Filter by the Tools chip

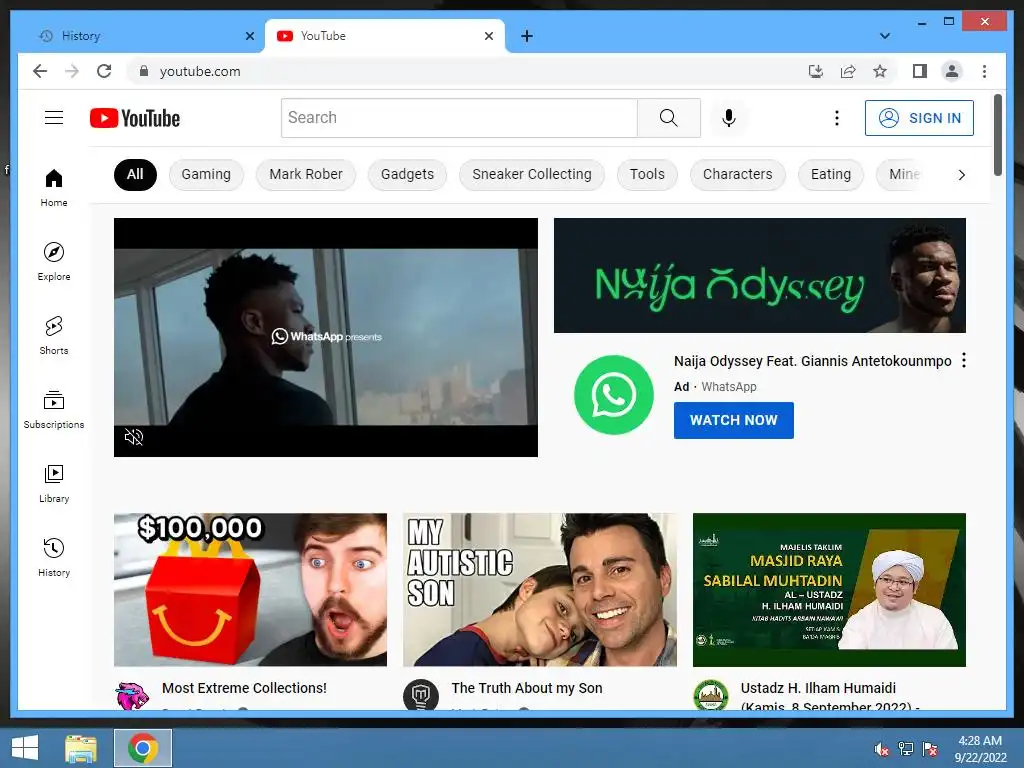click(x=647, y=174)
